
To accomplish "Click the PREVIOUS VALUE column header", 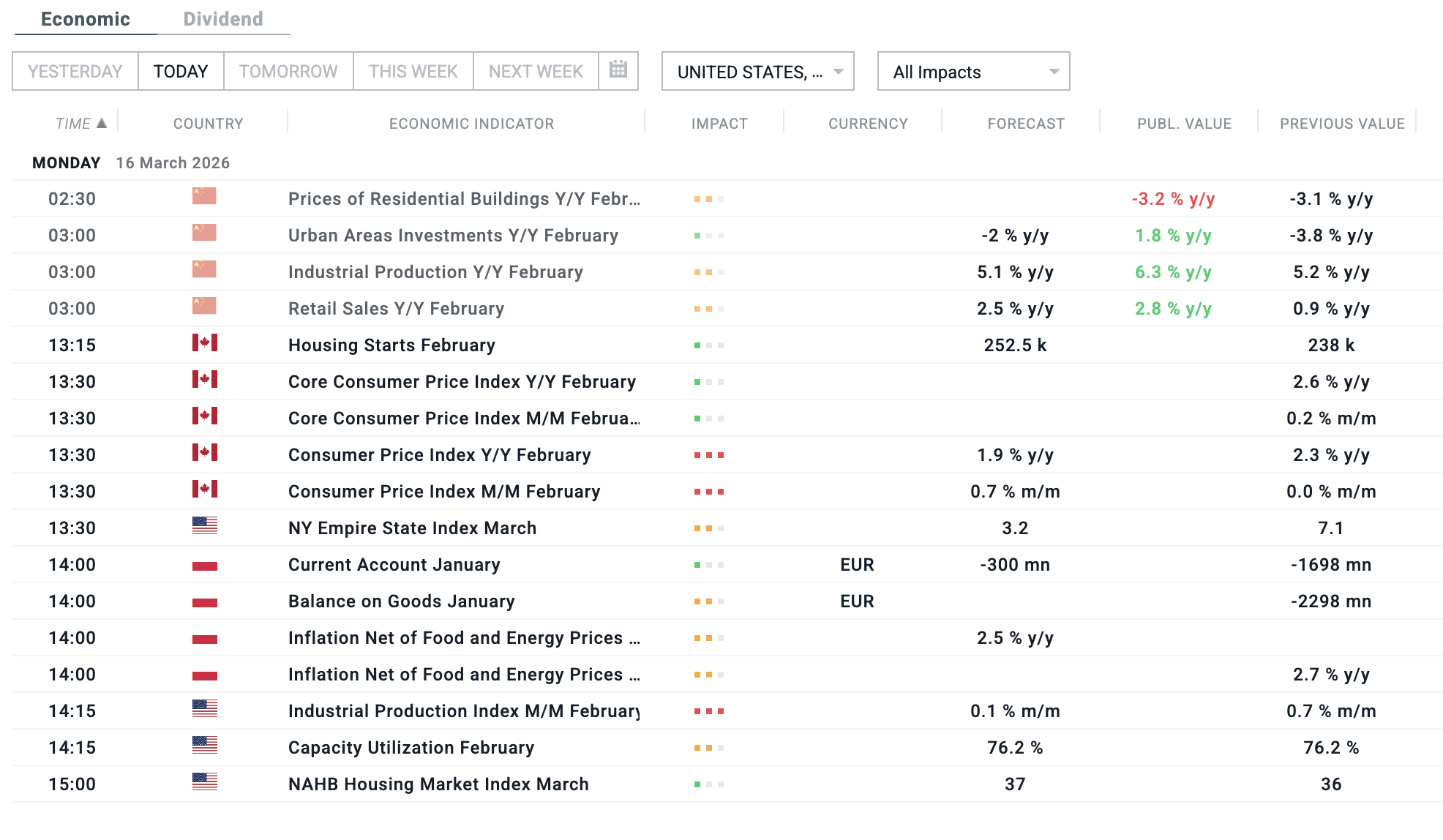I will (1342, 124).
